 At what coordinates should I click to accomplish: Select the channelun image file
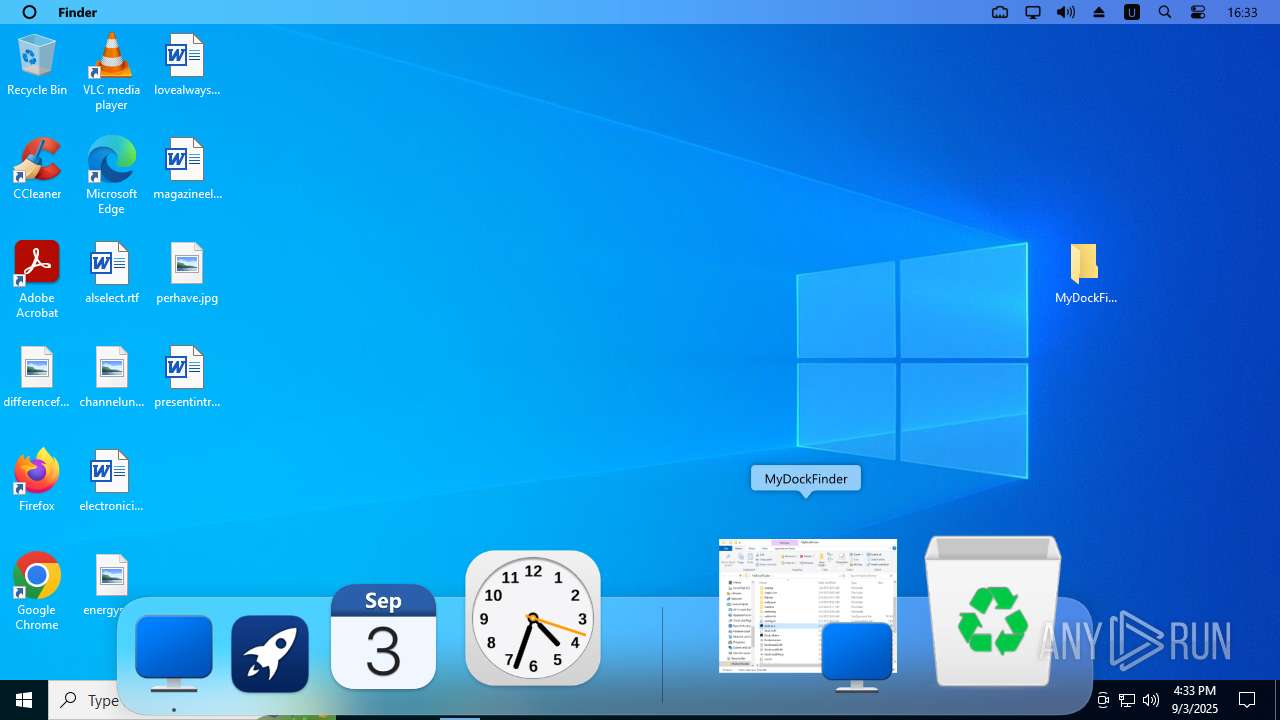(111, 377)
